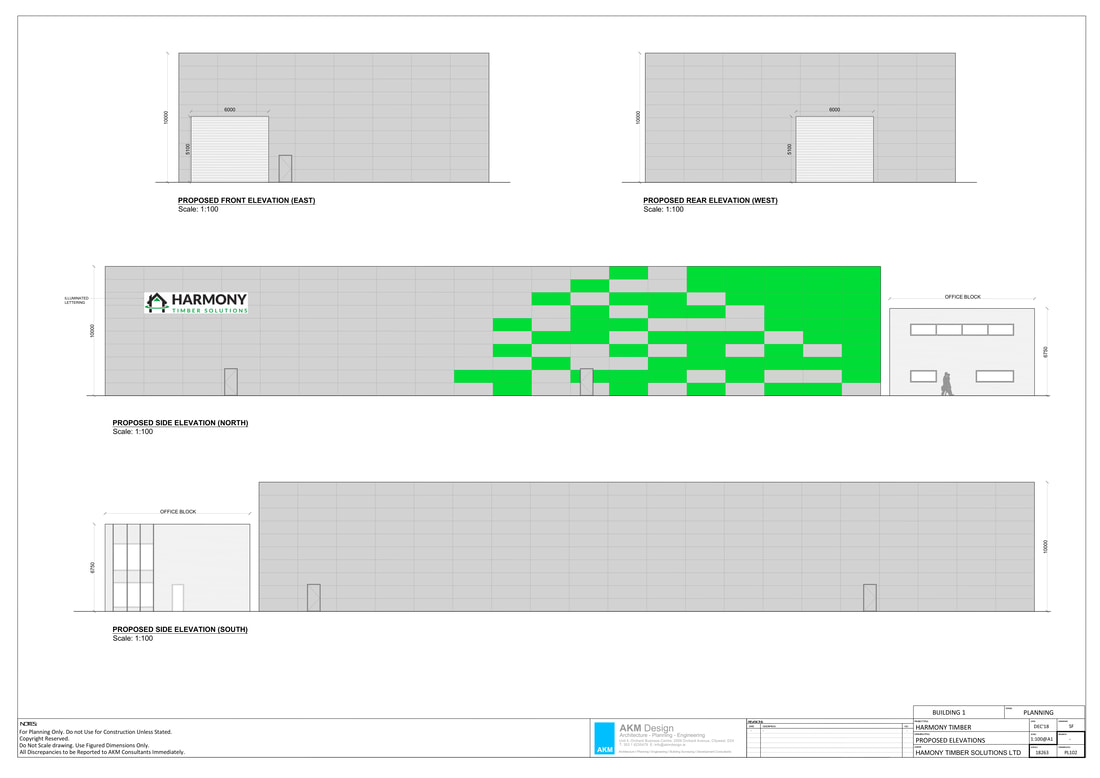Click the BUILDING 1 title block cell
This screenshot has width=1100, height=778.
click(949, 712)
